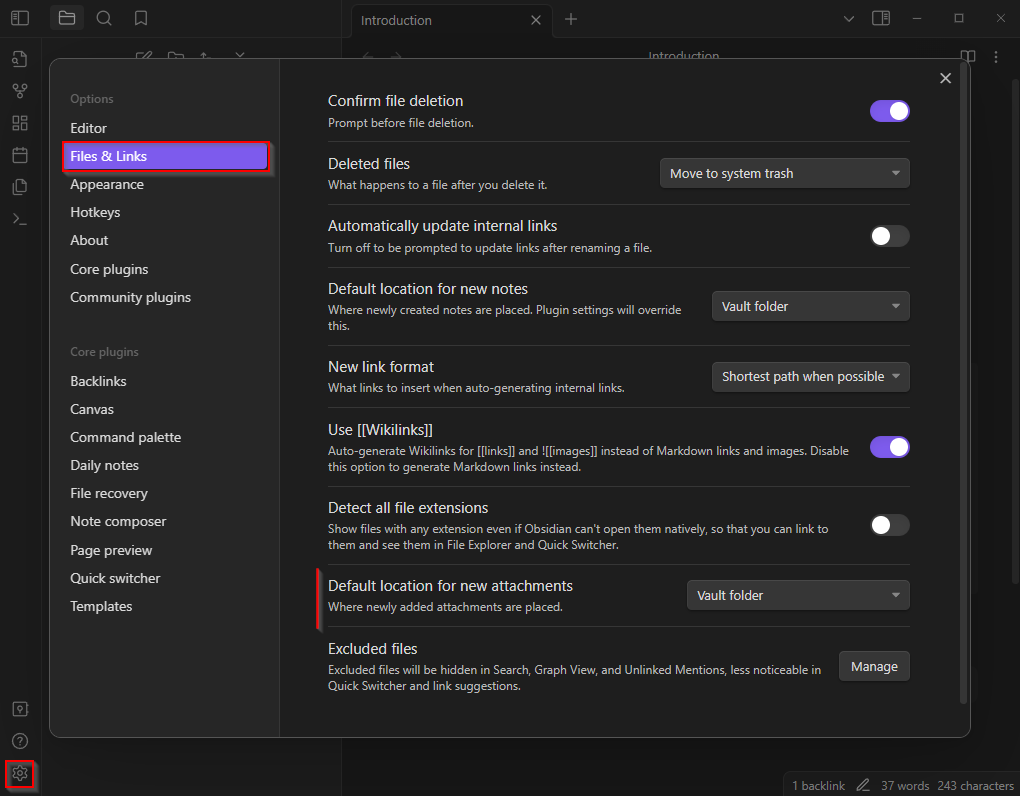1020x796 pixels.
Task: Open Templates plugin settings
Action: click(x=165, y=606)
